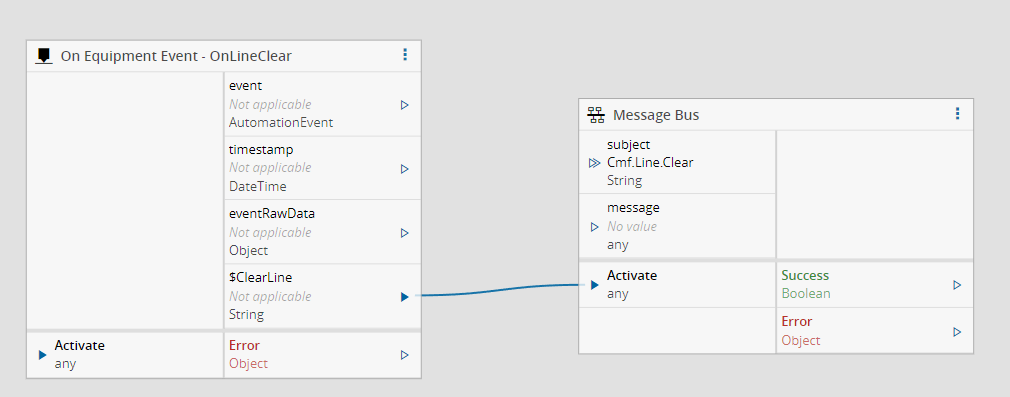The image size is (1010, 397).
Task: Select the Message Bus title label
Action: pos(656,115)
